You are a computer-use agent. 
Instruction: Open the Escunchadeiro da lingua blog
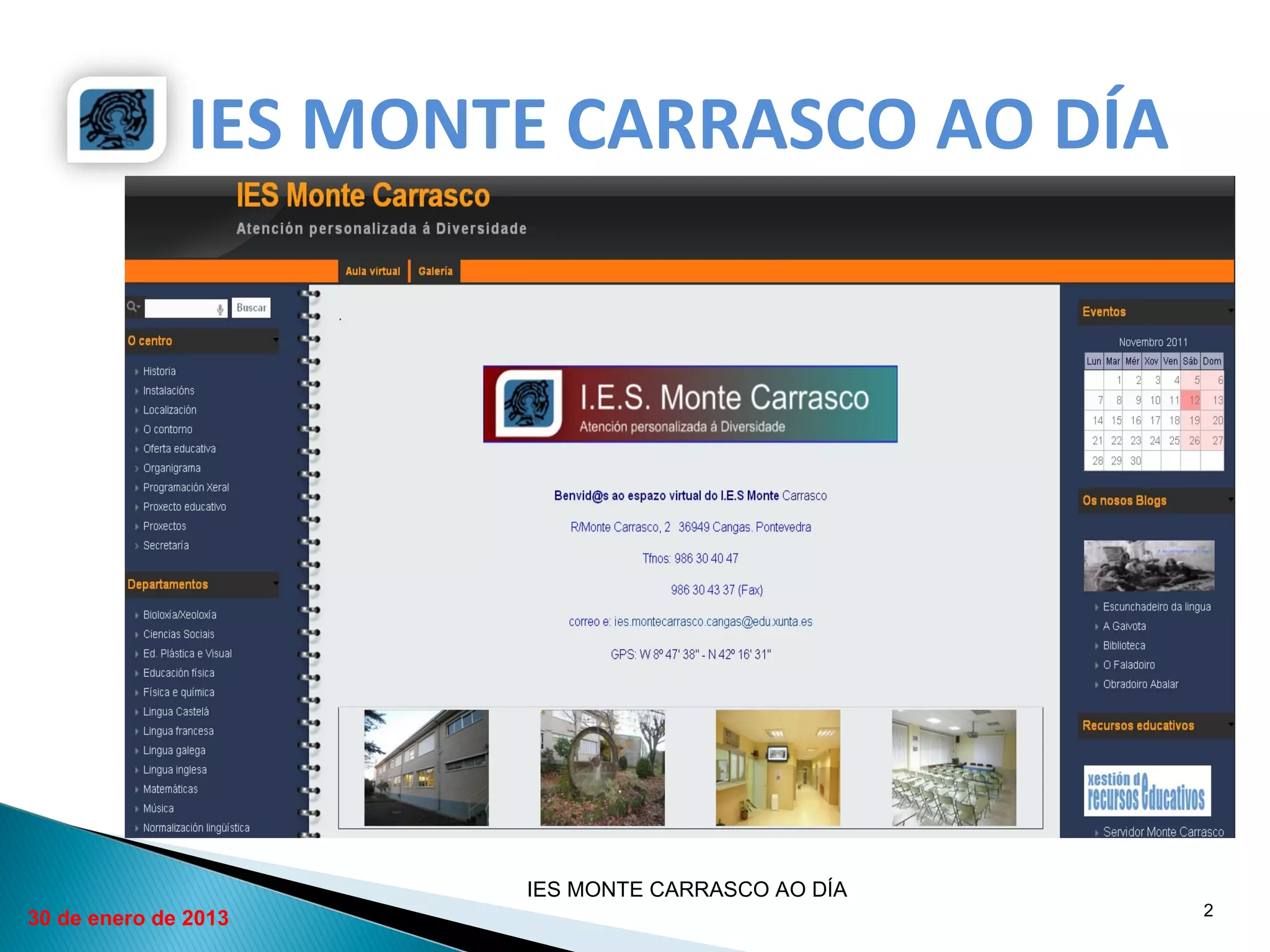click(1157, 607)
